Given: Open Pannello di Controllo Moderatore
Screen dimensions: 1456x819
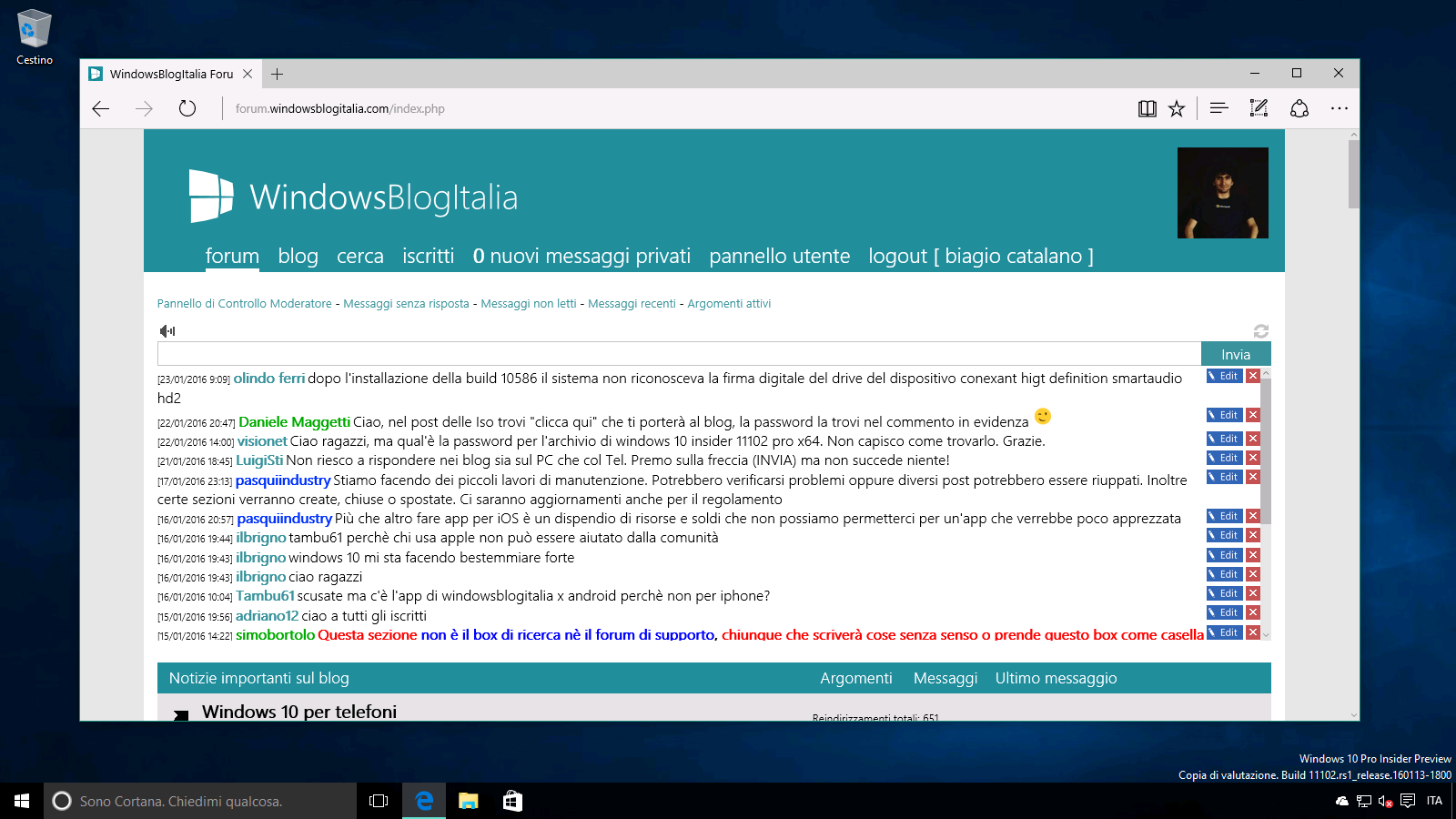Looking at the screenshot, I should click(x=245, y=304).
